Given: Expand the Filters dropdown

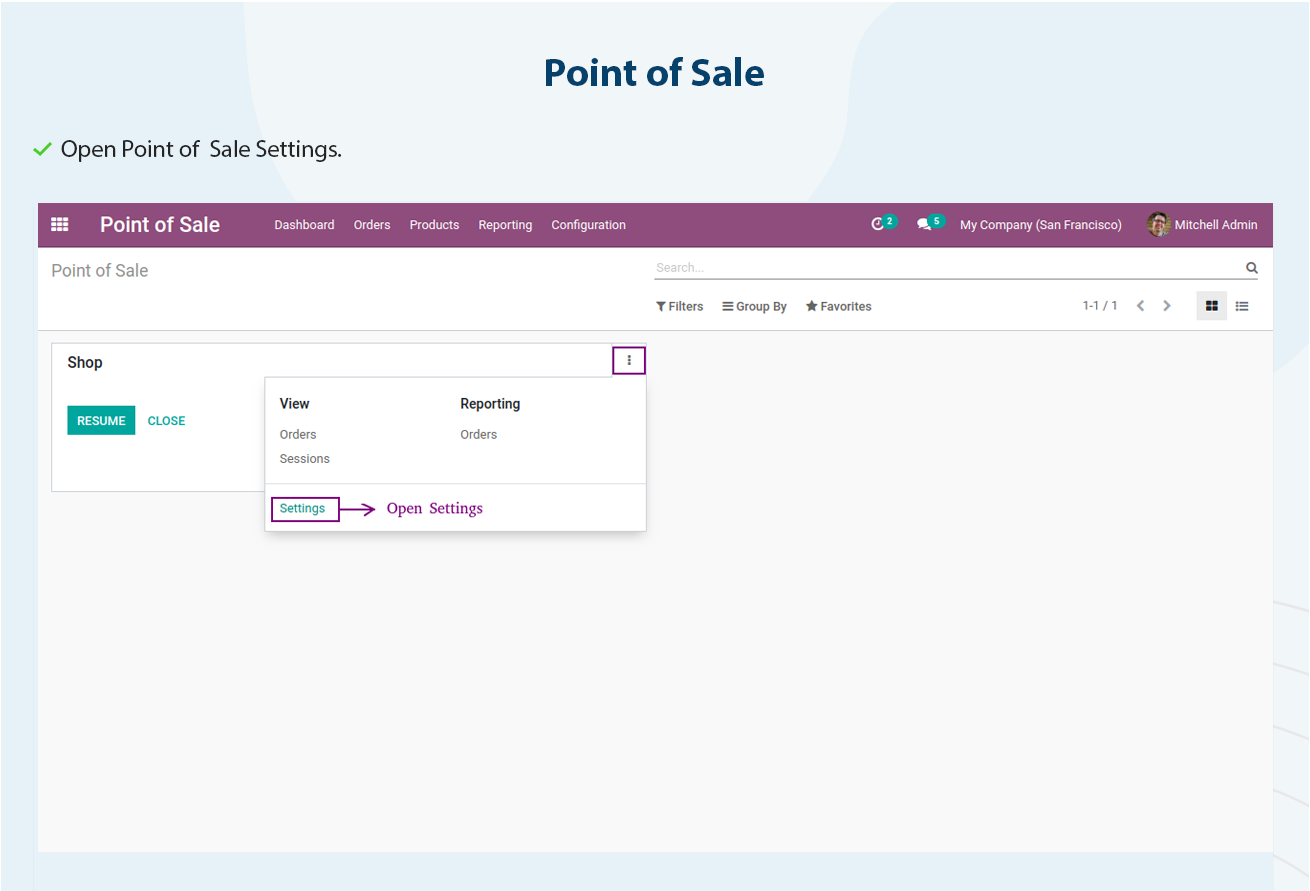Looking at the screenshot, I should [680, 306].
